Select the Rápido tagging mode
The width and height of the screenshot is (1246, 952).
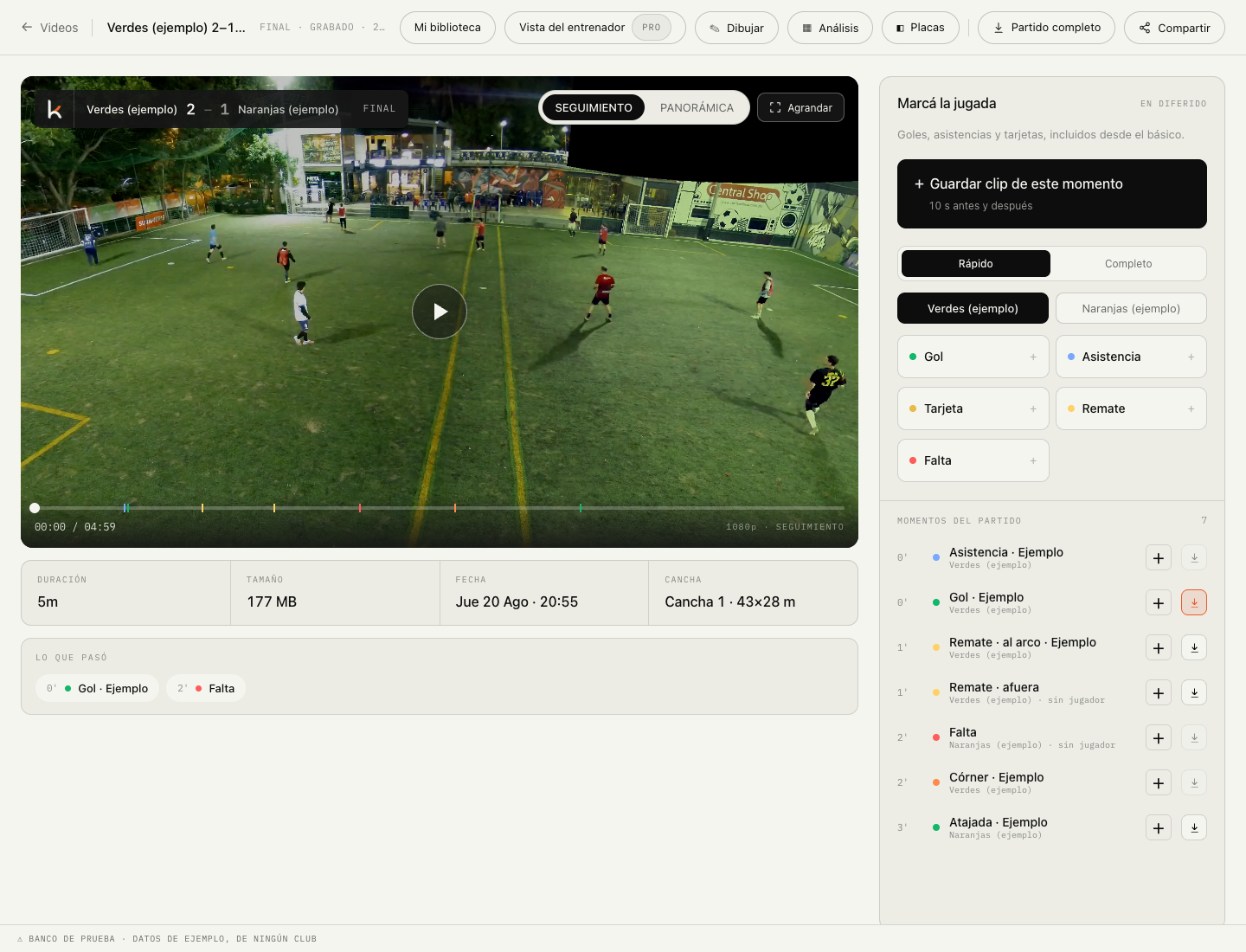pyautogui.click(x=976, y=264)
